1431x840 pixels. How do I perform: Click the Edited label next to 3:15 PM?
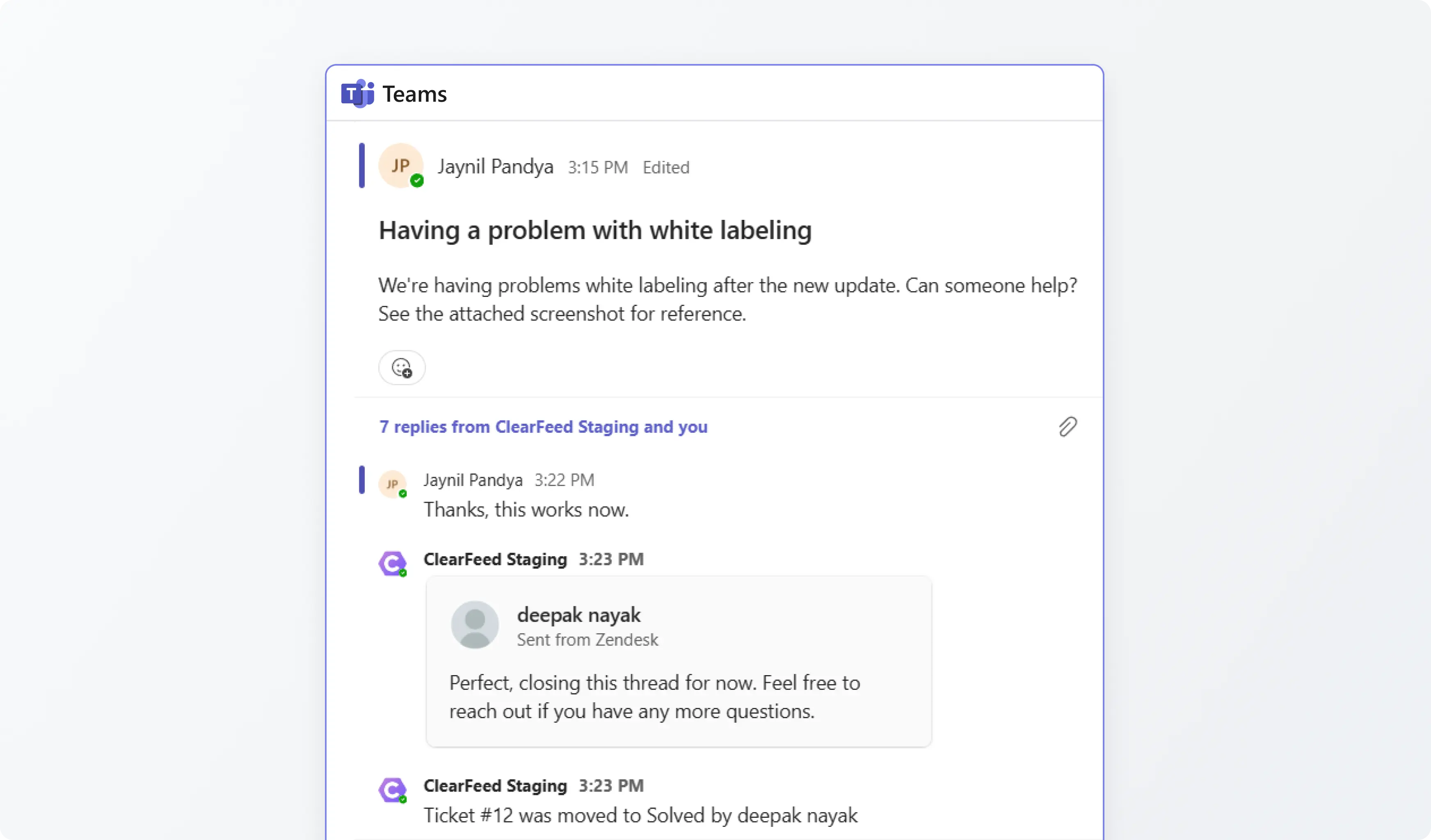click(x=665, y=167)
